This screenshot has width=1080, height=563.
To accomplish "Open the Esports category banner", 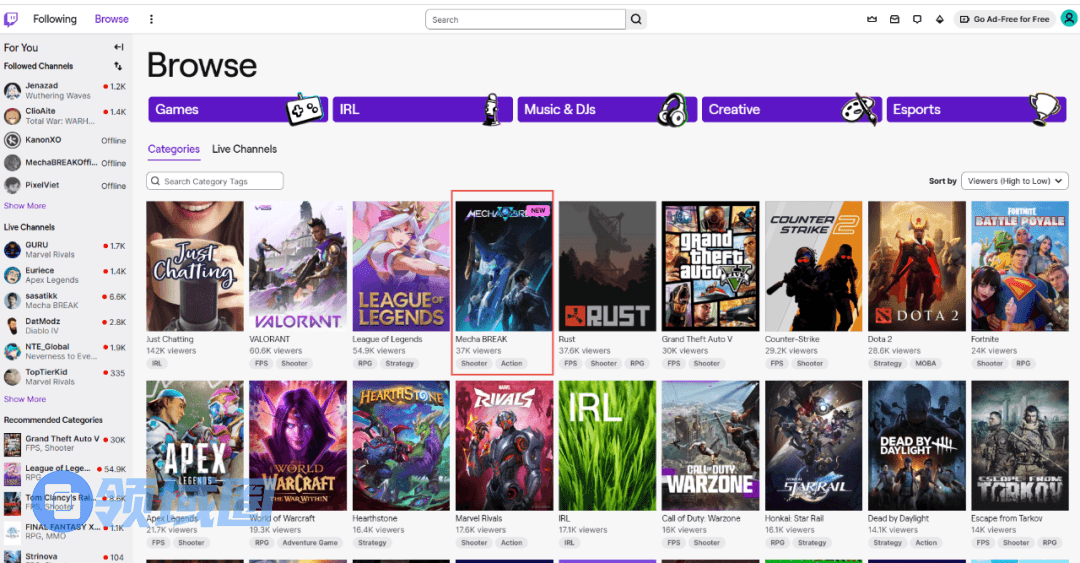I will (975, 110).
